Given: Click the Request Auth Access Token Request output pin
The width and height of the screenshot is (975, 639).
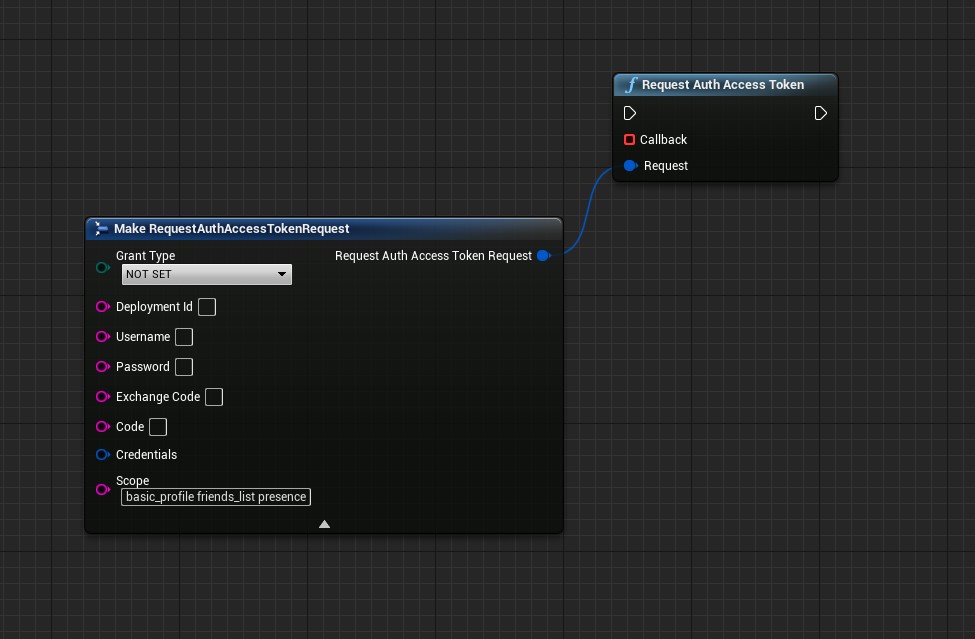Looking at the screenshot, I should click(x=543, y=256).
